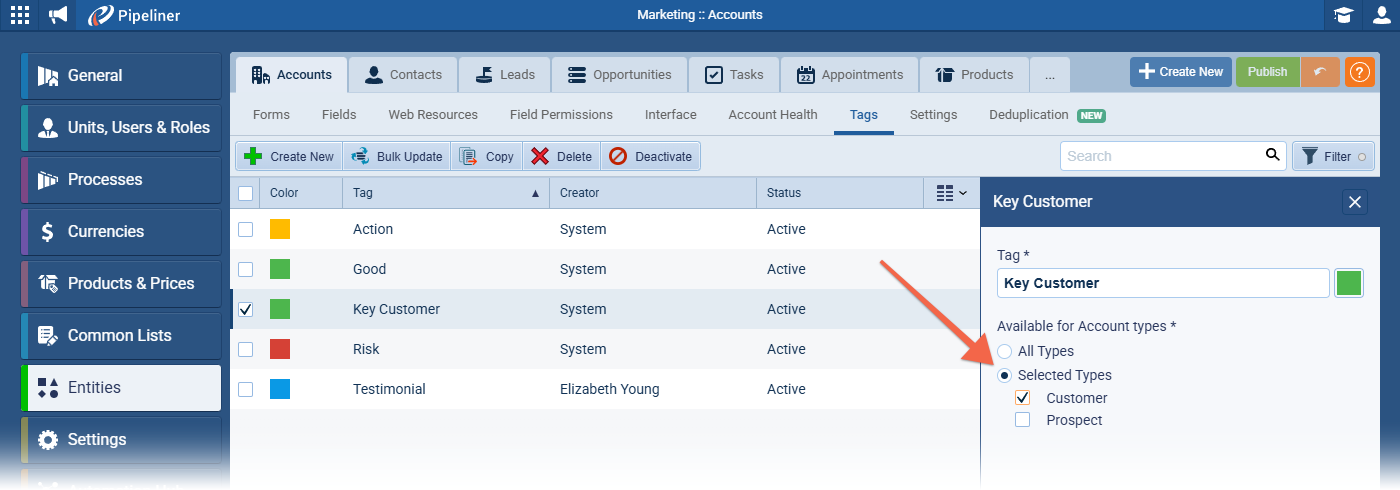Click the megaphone announcements icon
The height and width of the screenshot is (490, 1400).
coord(59,15)
